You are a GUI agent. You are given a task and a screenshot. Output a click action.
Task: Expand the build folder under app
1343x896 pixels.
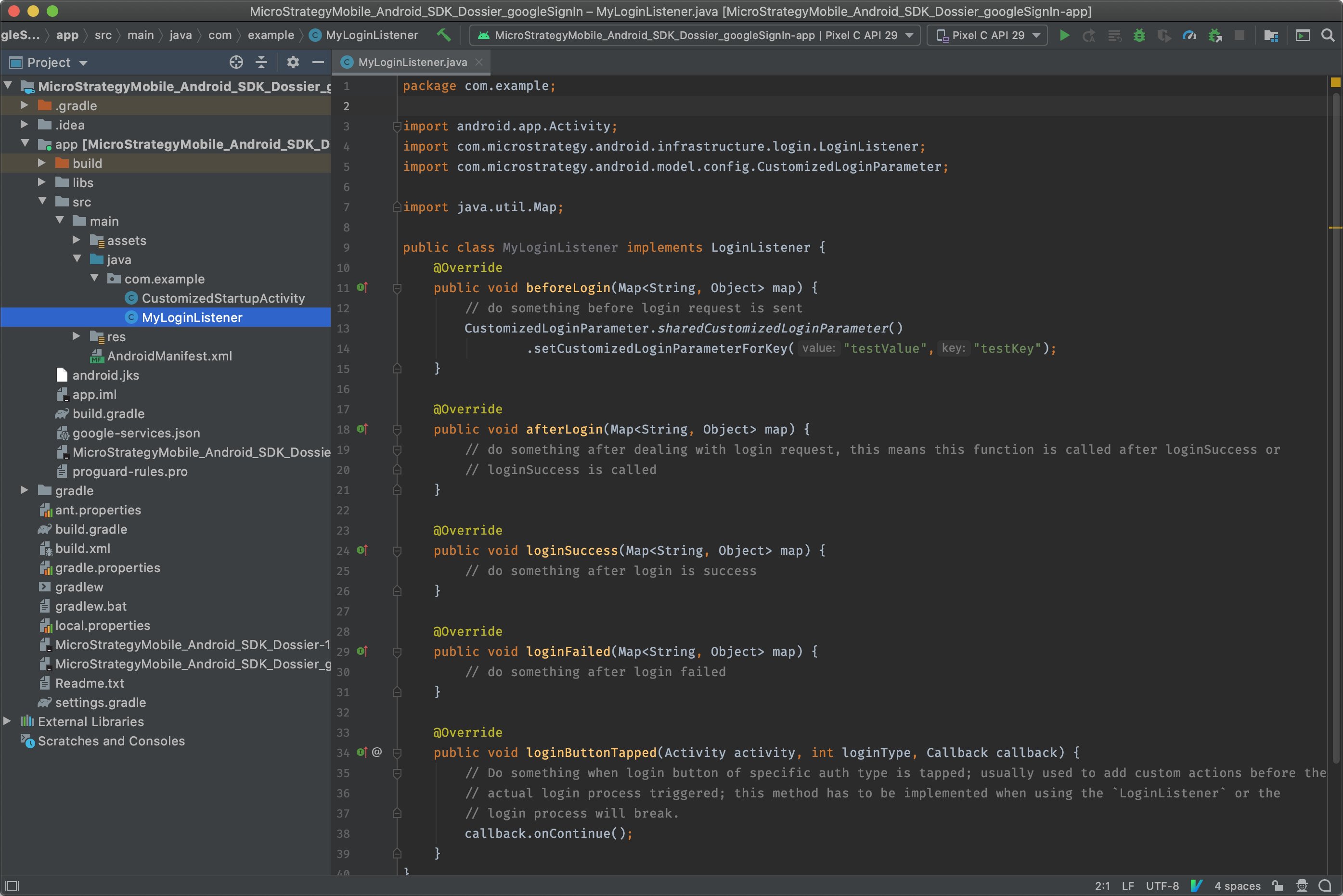(42, 163)
